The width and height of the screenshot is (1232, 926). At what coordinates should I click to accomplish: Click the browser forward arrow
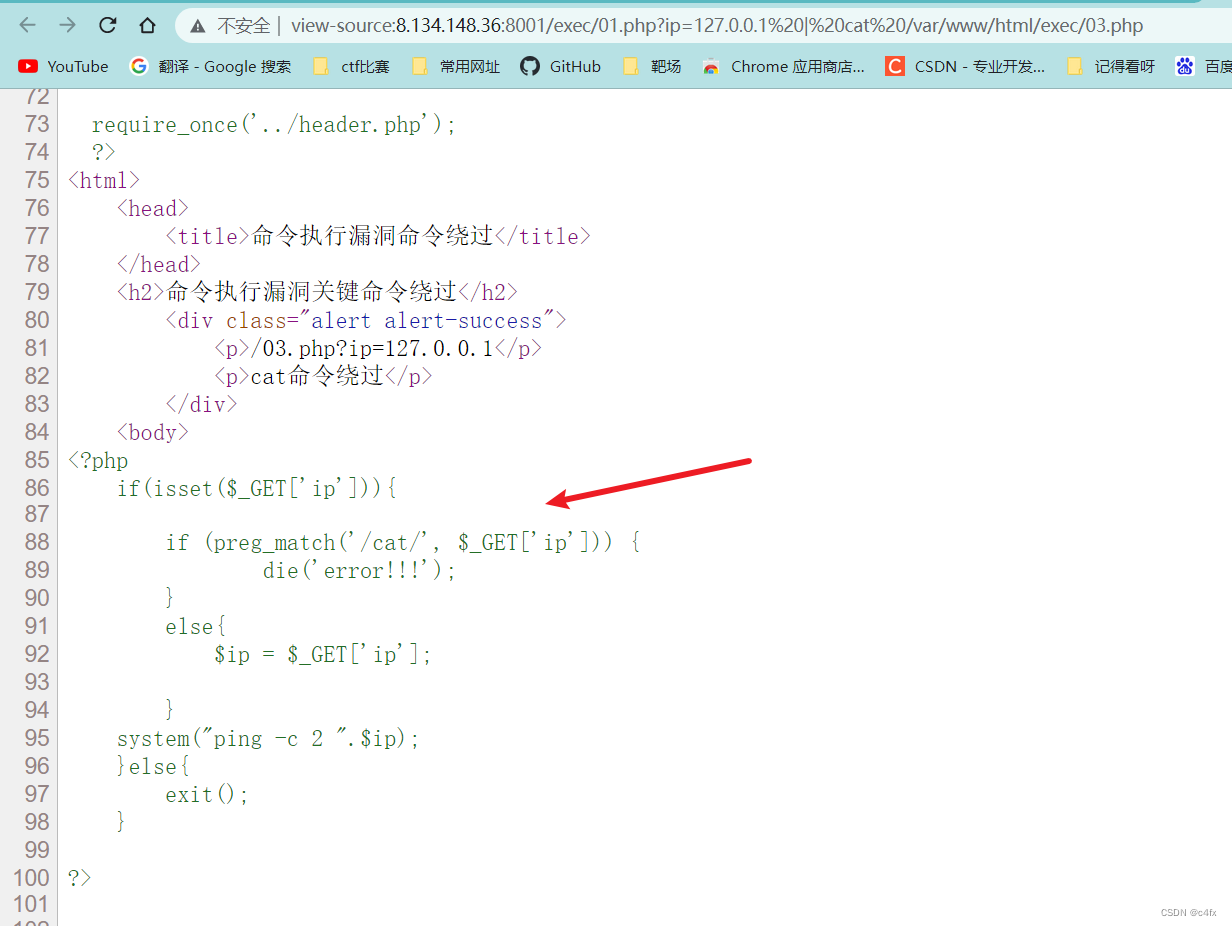pos(67,26)
